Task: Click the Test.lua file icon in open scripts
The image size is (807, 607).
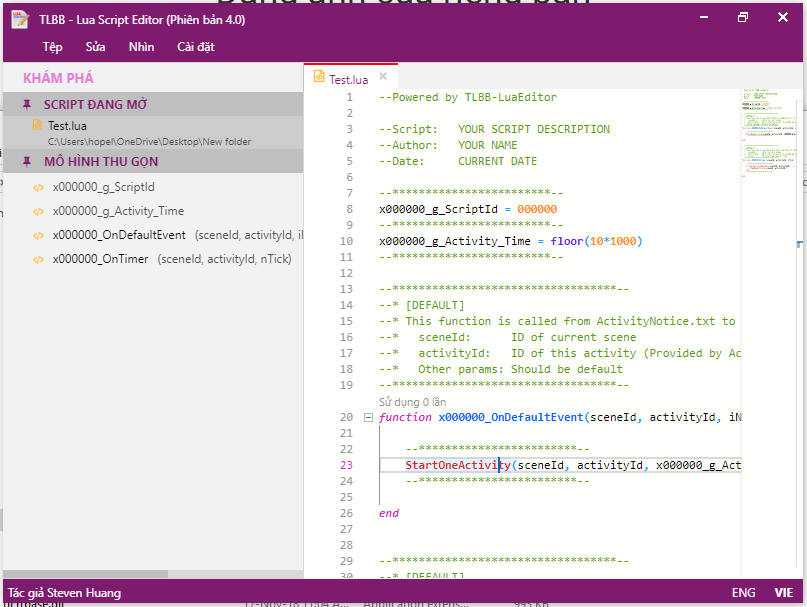Action: tap(37, 125)
